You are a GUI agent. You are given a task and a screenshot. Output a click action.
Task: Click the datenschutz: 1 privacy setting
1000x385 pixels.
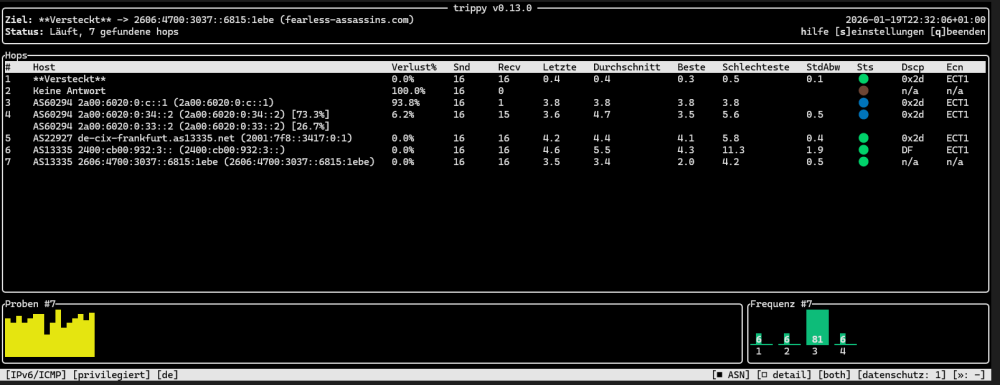902,375
